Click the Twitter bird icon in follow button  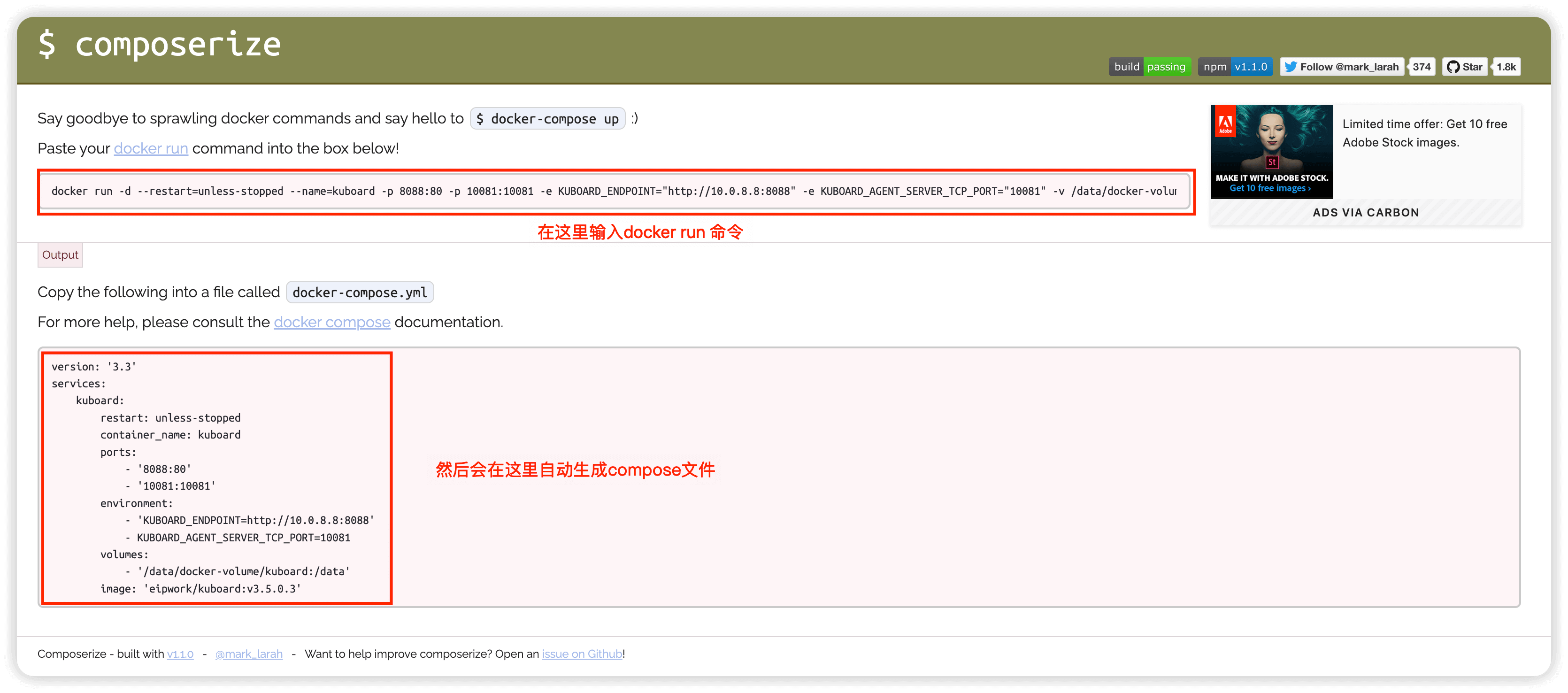[1290, 67]
